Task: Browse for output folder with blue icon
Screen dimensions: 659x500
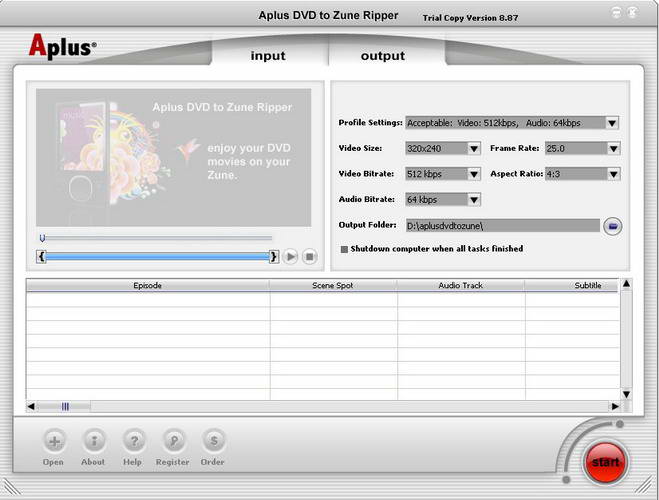Action: 613,226
